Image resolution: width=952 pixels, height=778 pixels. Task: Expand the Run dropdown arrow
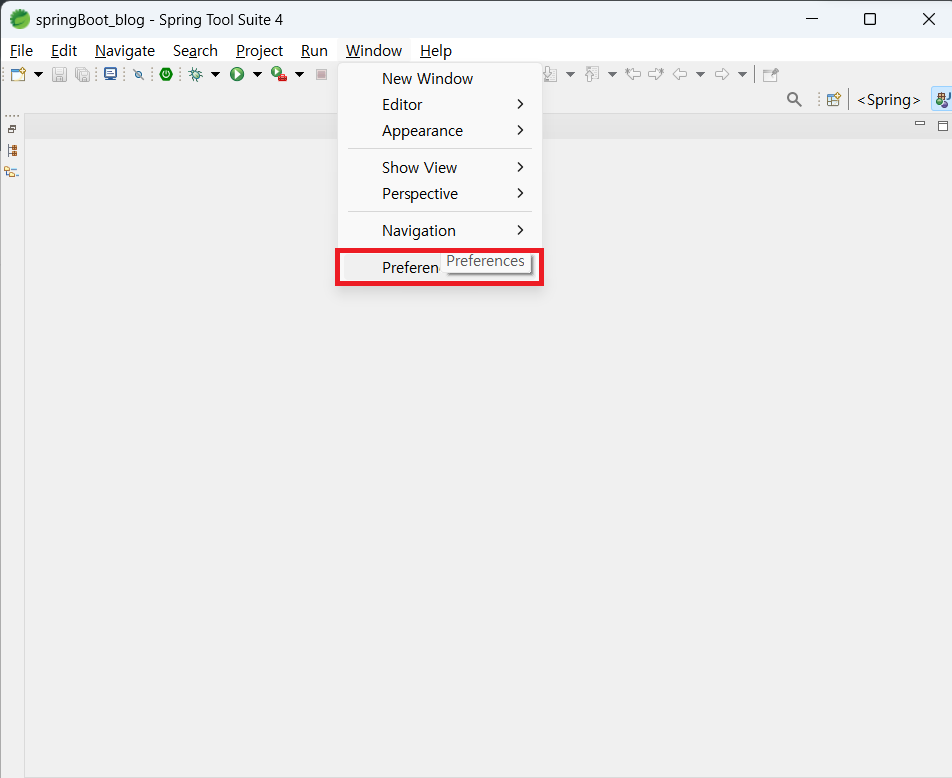[x=257, y=75]
